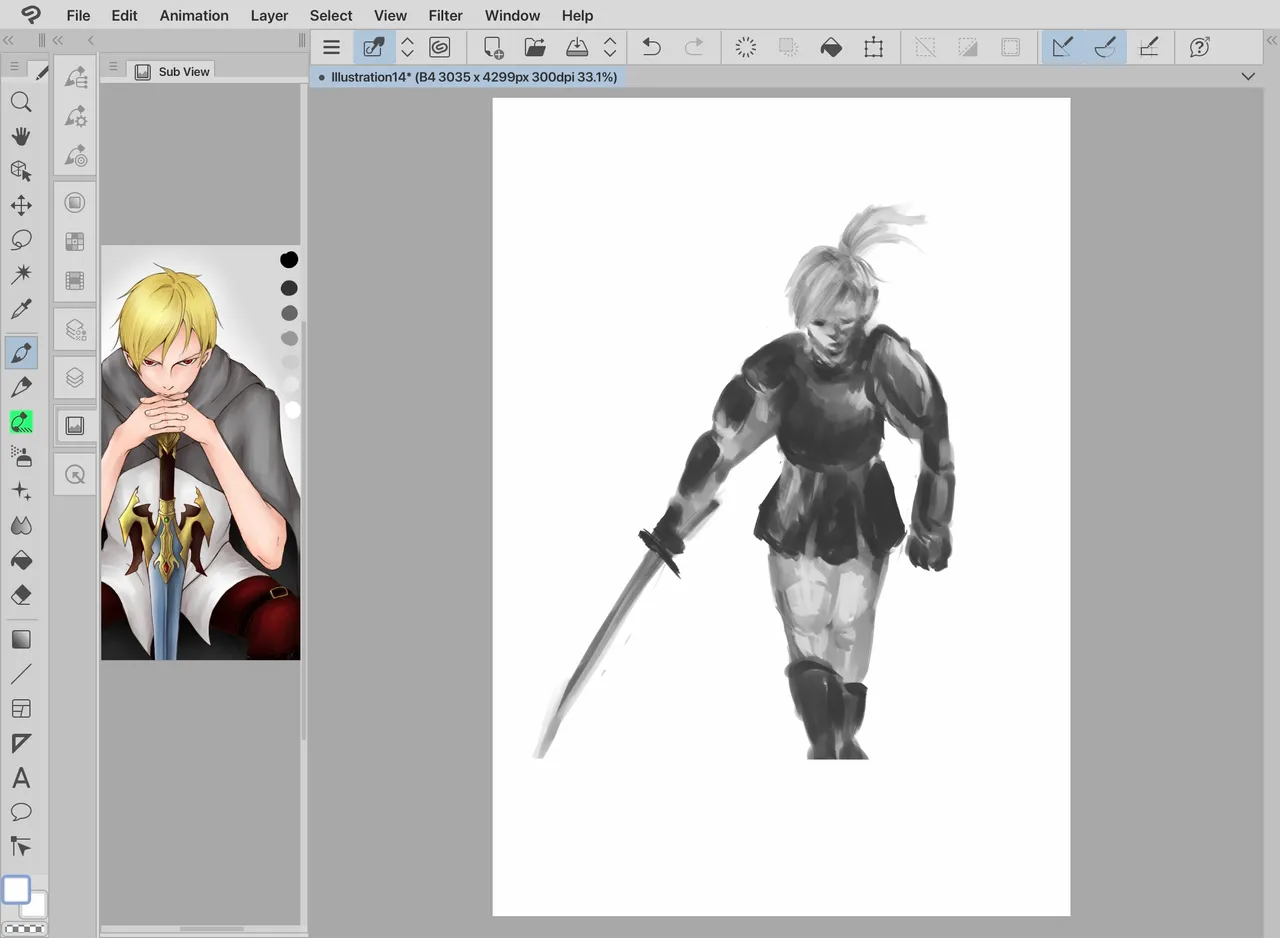Open the Filter menu
The height and width of the screenshot is (938, 1280).
(445, 15)
